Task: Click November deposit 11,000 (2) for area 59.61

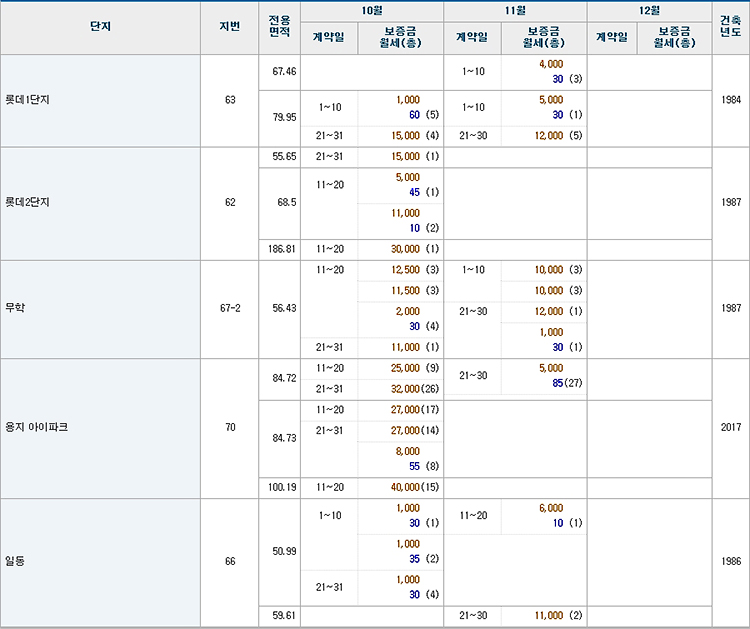Action: click(558, 616)
